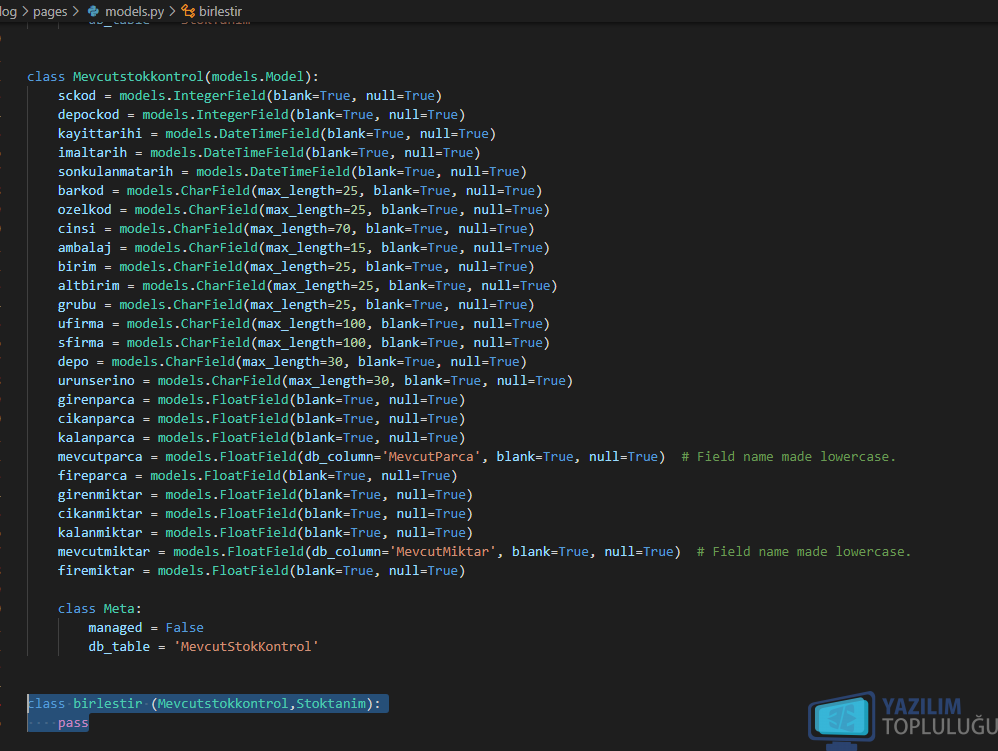Click the comment after the mevcutmiktar field
Viewport: 998px width, 751px height.
click(x=804, y=552)
